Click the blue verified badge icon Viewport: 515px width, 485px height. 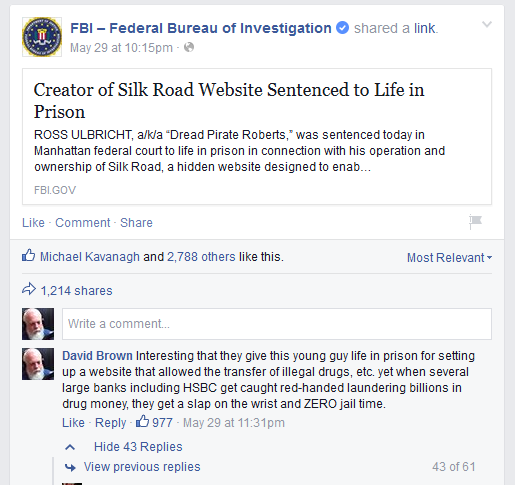[x=342, y=28]
